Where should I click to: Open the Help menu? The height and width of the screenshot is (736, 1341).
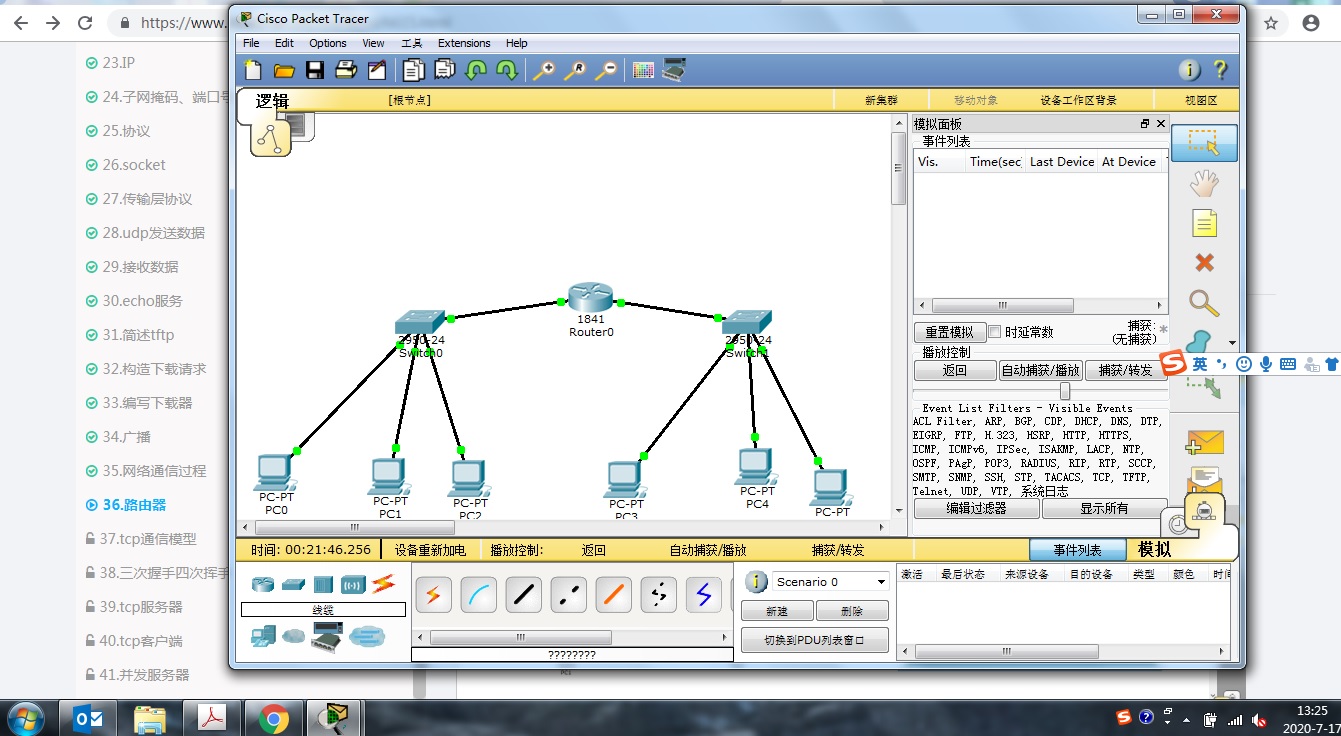click(516, 43)
